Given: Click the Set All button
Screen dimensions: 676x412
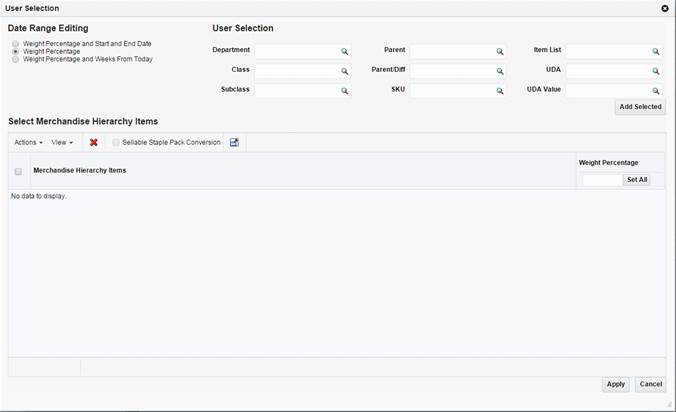Looking at the screenshot, I should point(637,180).
